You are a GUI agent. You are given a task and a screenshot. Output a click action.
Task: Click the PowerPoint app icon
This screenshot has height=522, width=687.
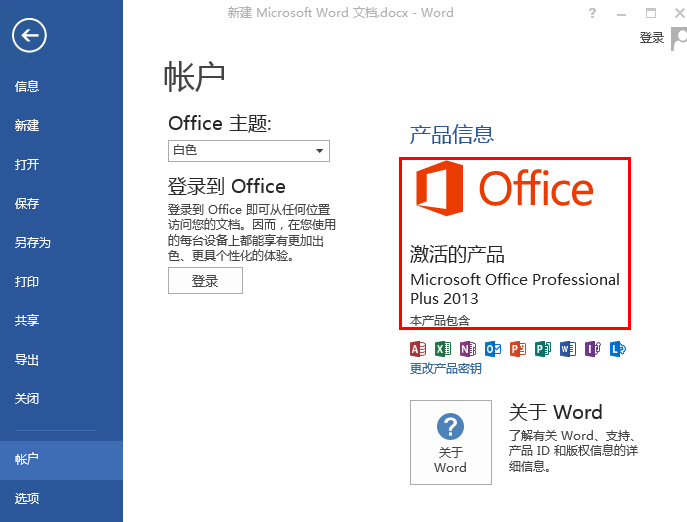[518, 349]
